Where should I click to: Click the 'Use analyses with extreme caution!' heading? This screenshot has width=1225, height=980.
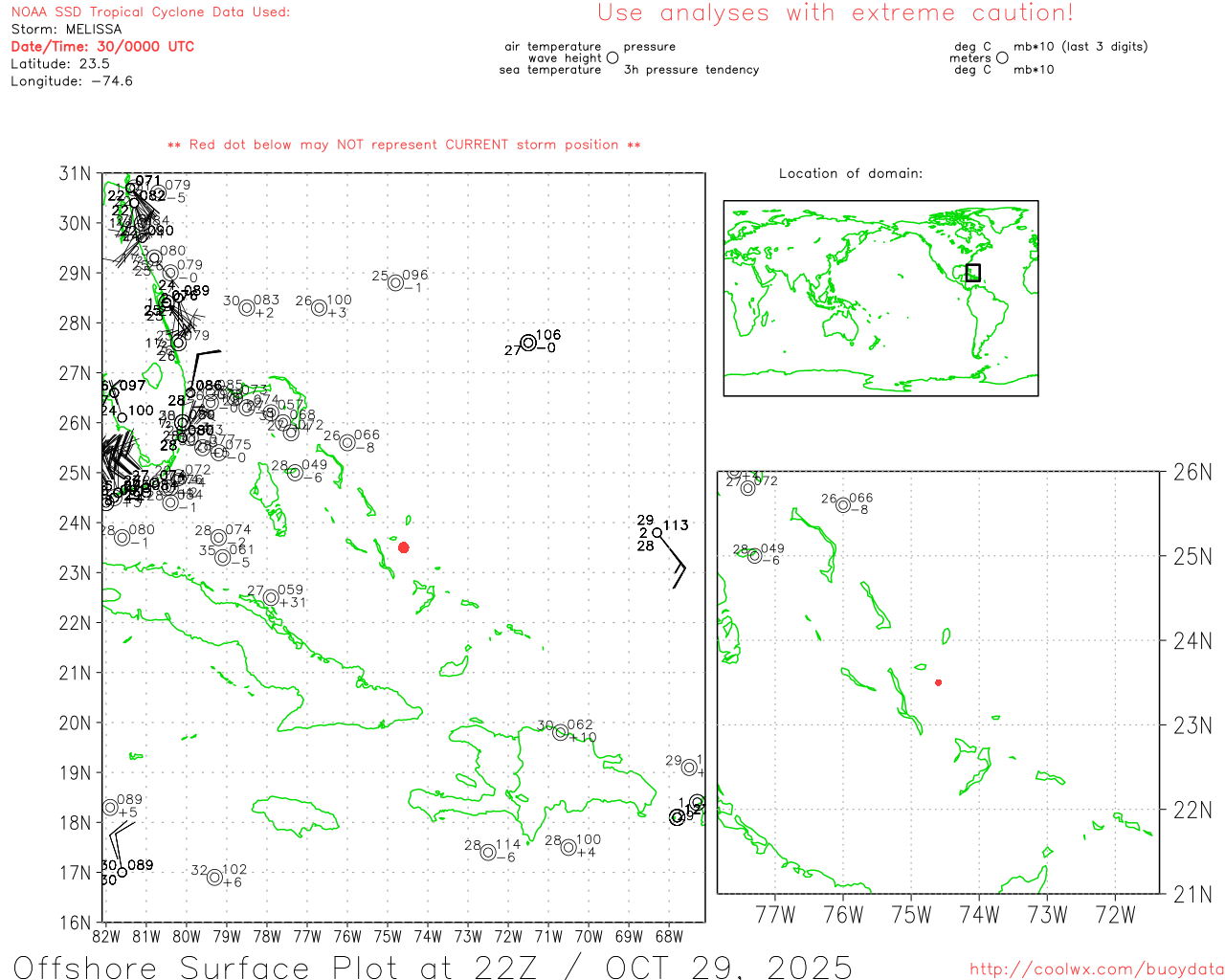click(835, 12)
